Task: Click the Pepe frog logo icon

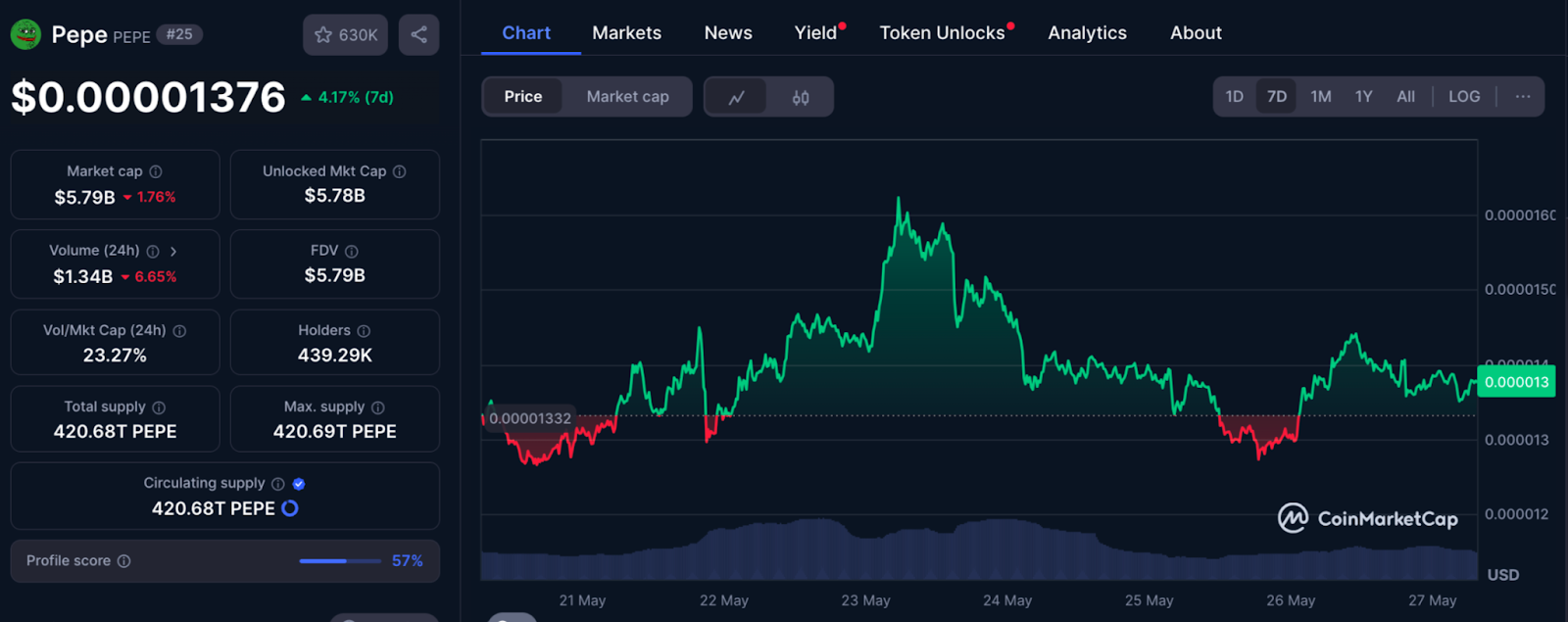Action: click(25, 34)
